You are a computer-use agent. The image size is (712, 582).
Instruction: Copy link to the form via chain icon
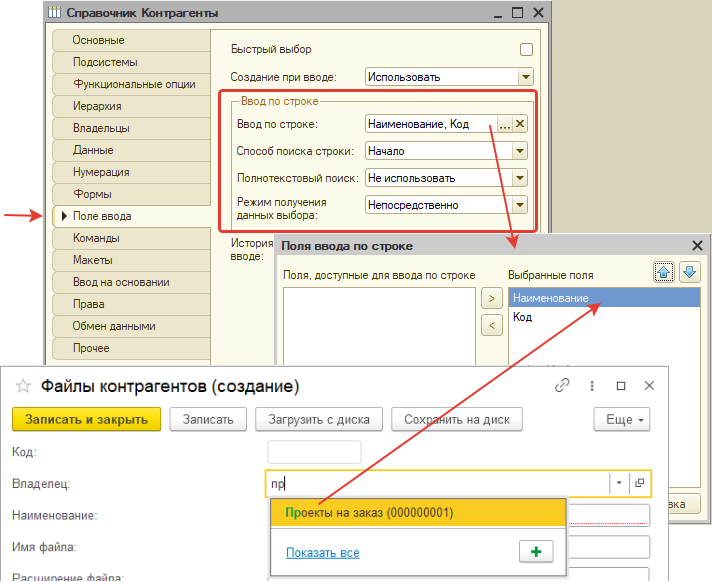pos(562,385)
